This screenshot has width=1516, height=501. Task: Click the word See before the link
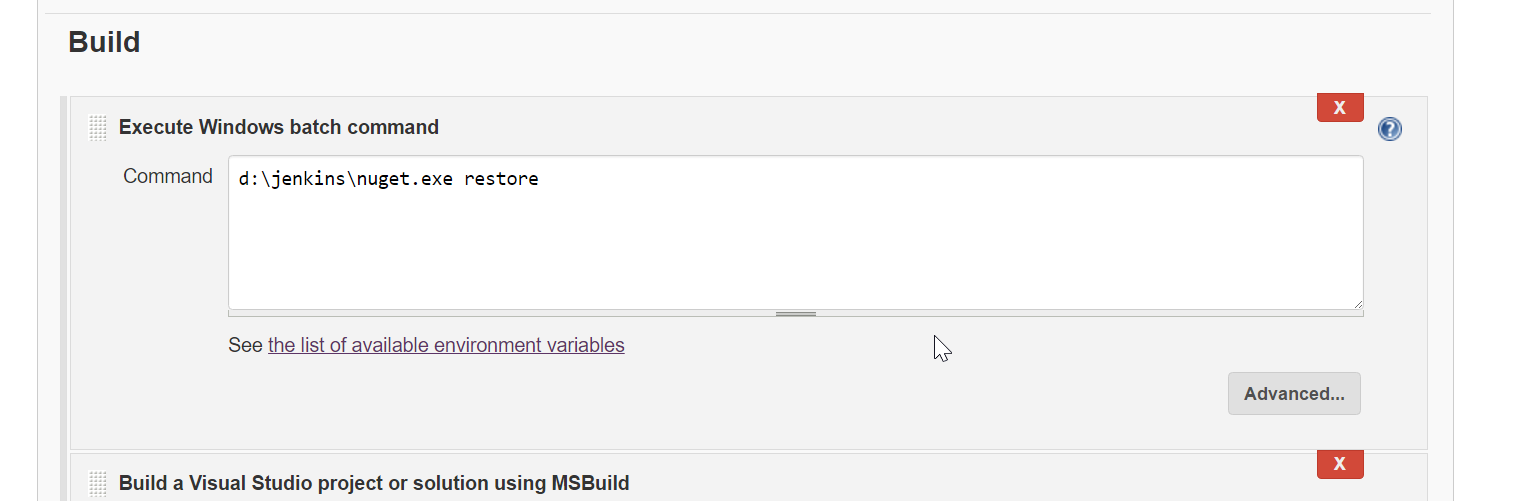[245, 345]
